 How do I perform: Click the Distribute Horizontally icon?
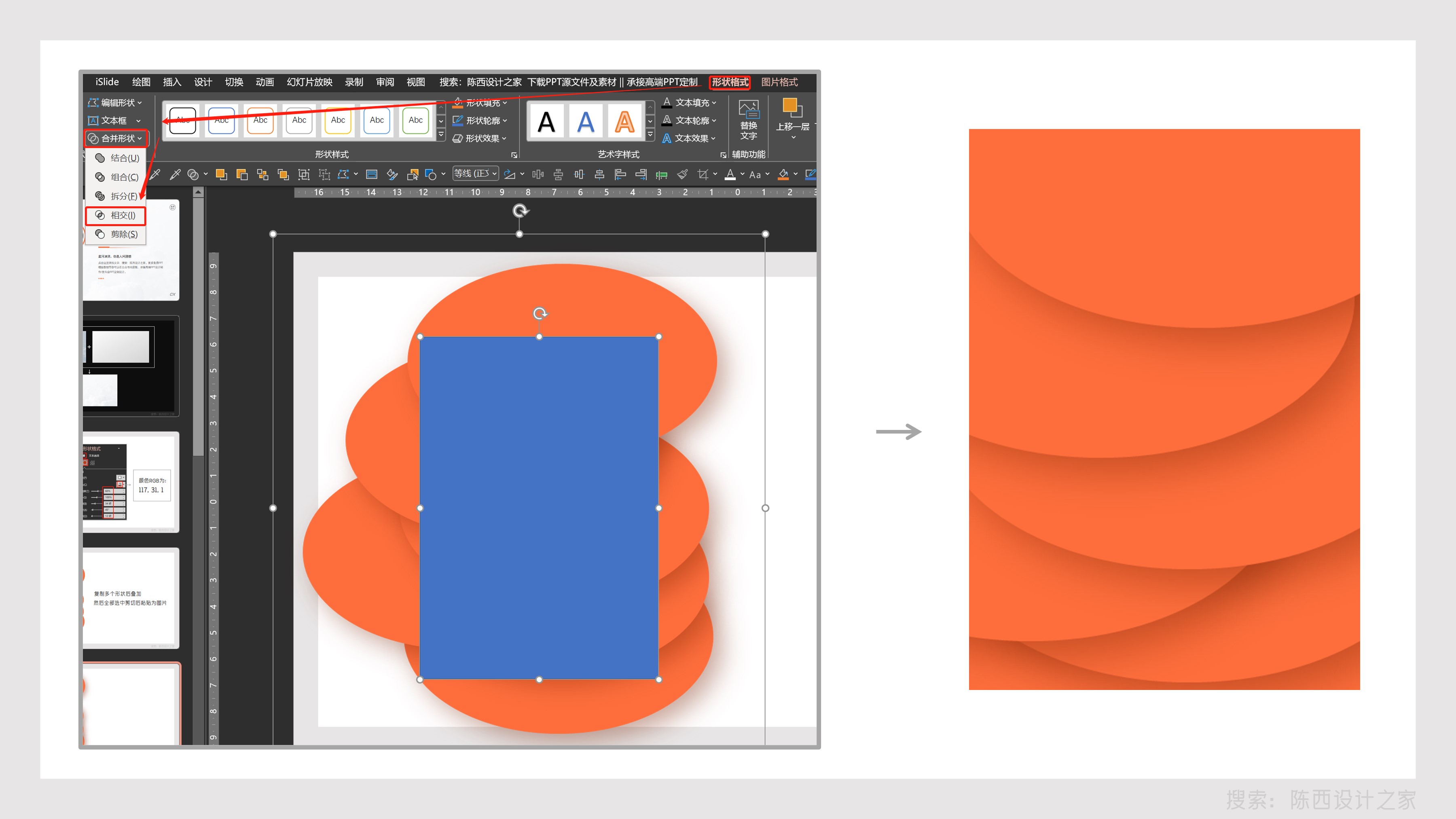pos(538,175)
